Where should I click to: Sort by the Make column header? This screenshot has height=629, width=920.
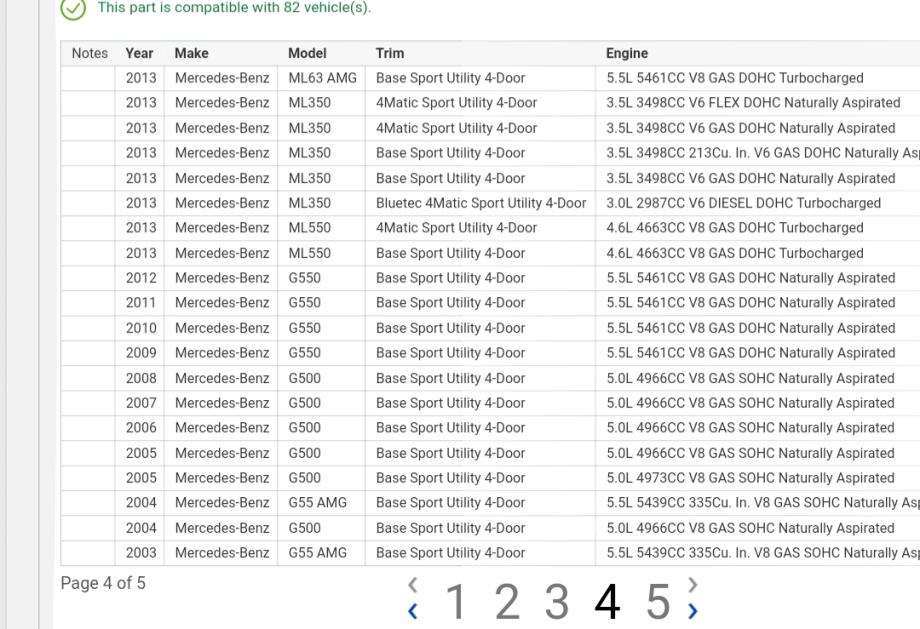pyautogui.click(x=191, y=53)
